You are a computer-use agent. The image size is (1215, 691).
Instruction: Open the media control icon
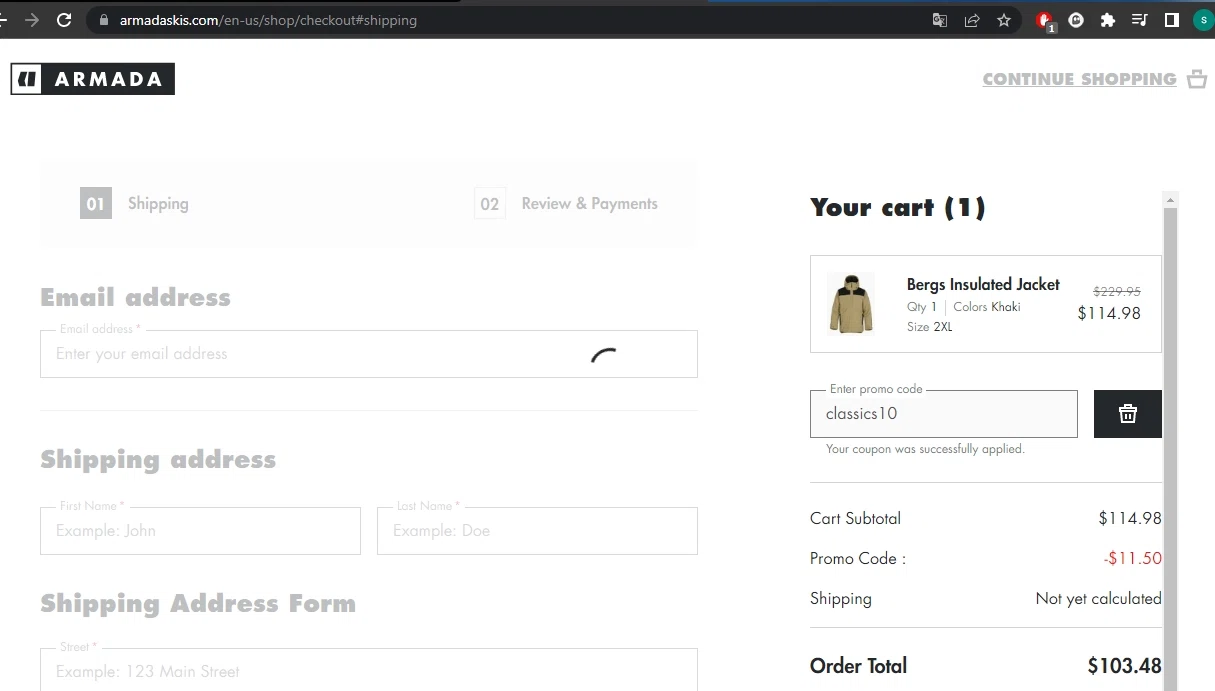tap(1140, 20)
